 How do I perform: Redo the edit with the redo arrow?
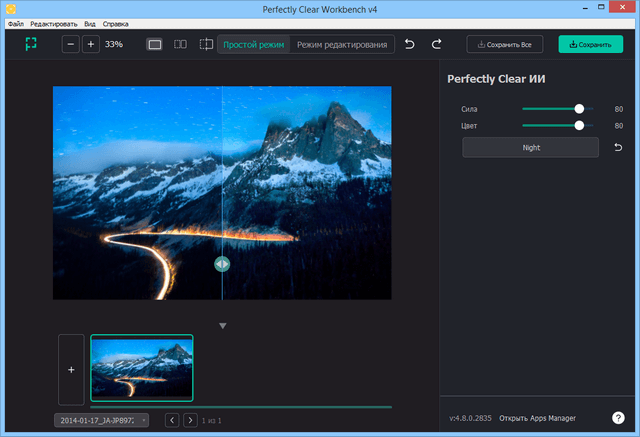pyautogui.click(x=436, y=44)
